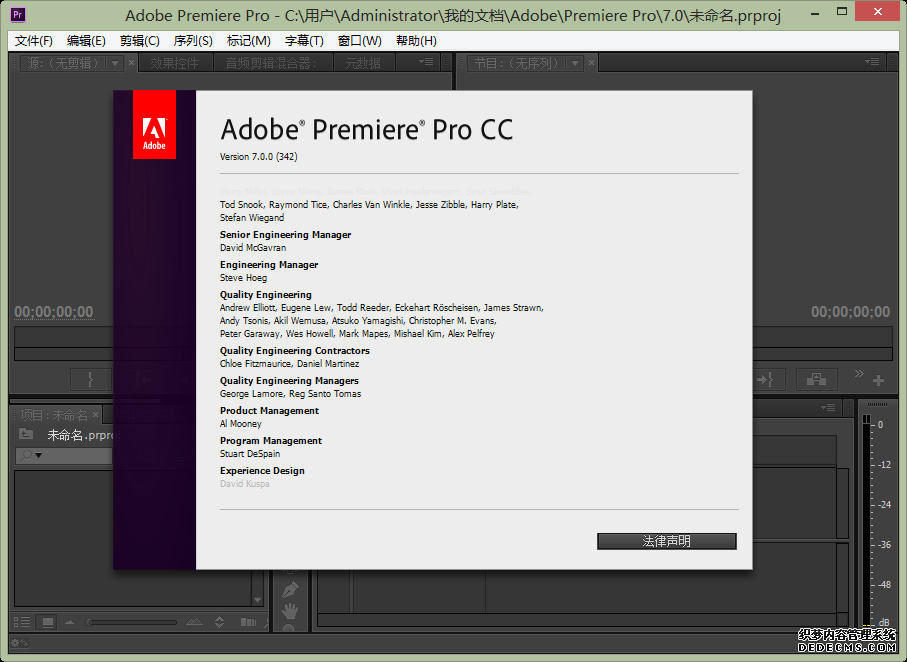Screen dimensions: 907x662
Task: Open the 字幕(T) menu
Action: pyautogui.click(x=304, y=41)
